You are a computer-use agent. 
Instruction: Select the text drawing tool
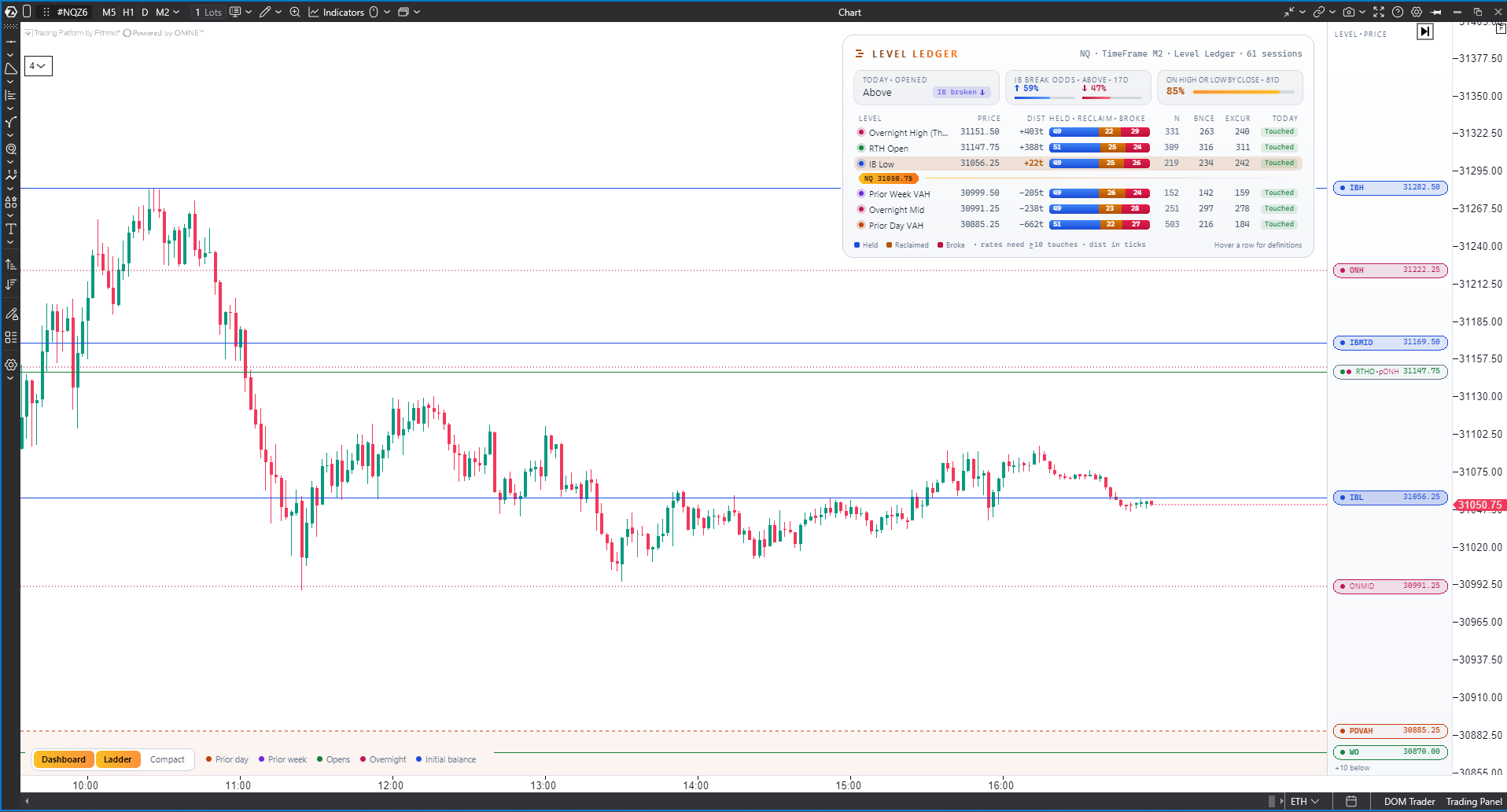click(x=11, y=230)
